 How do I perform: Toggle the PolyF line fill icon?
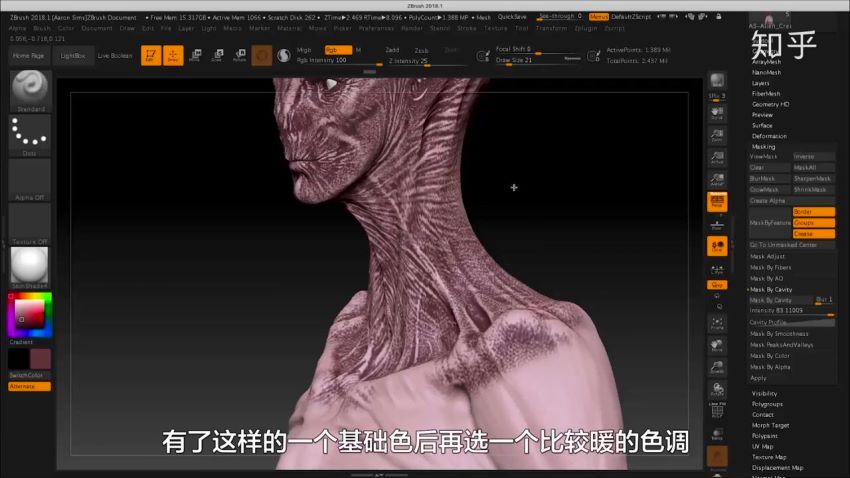point(717,411)
